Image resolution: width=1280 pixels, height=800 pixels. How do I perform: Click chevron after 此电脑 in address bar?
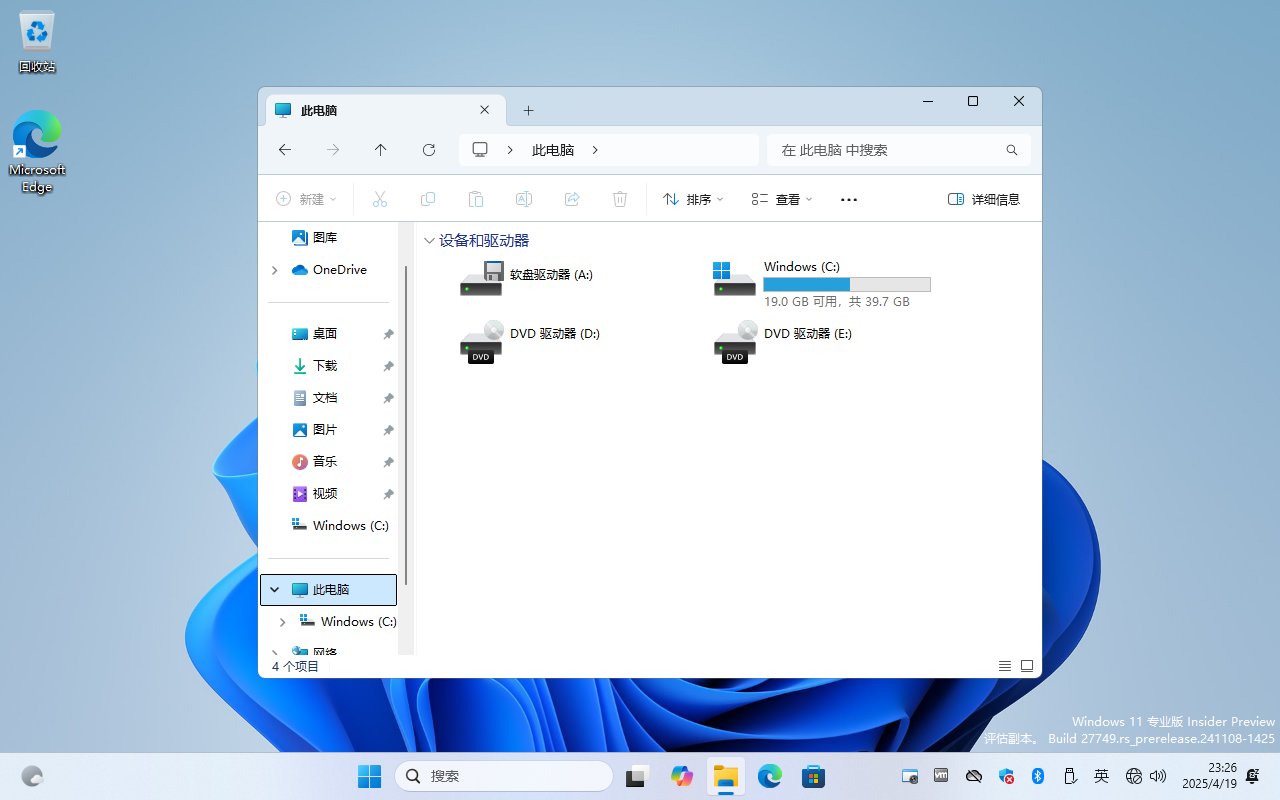tap(595, 150)
